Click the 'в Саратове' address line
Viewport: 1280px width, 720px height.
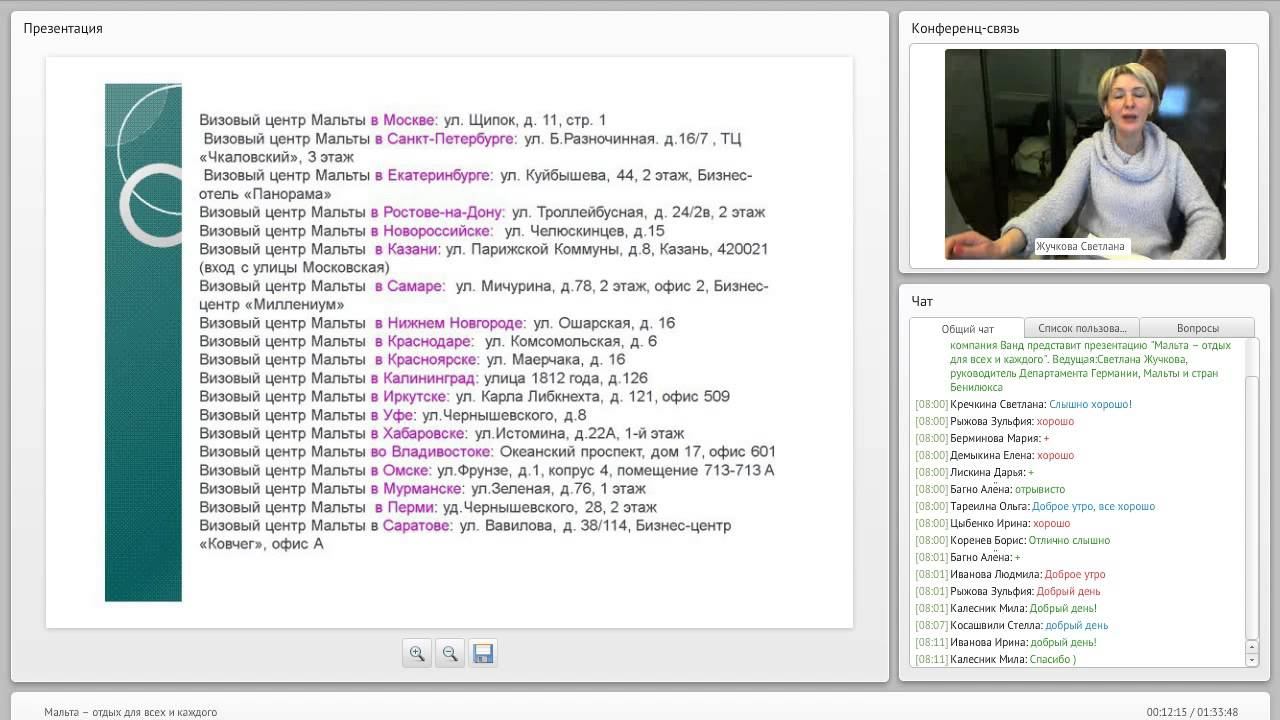(x=465, y=535)
